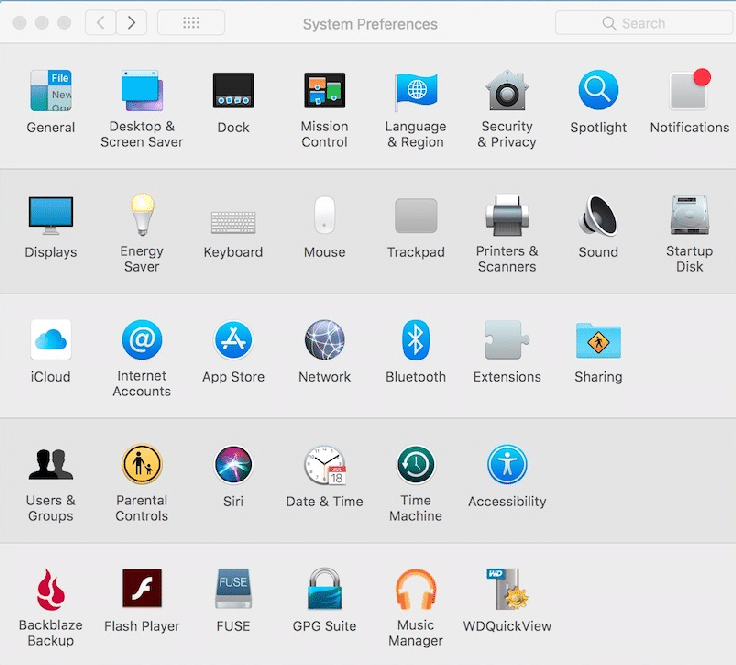This screenshot has height=665, width=736.
Task: Open Bluetooth settings
Action: pos(415,341)
